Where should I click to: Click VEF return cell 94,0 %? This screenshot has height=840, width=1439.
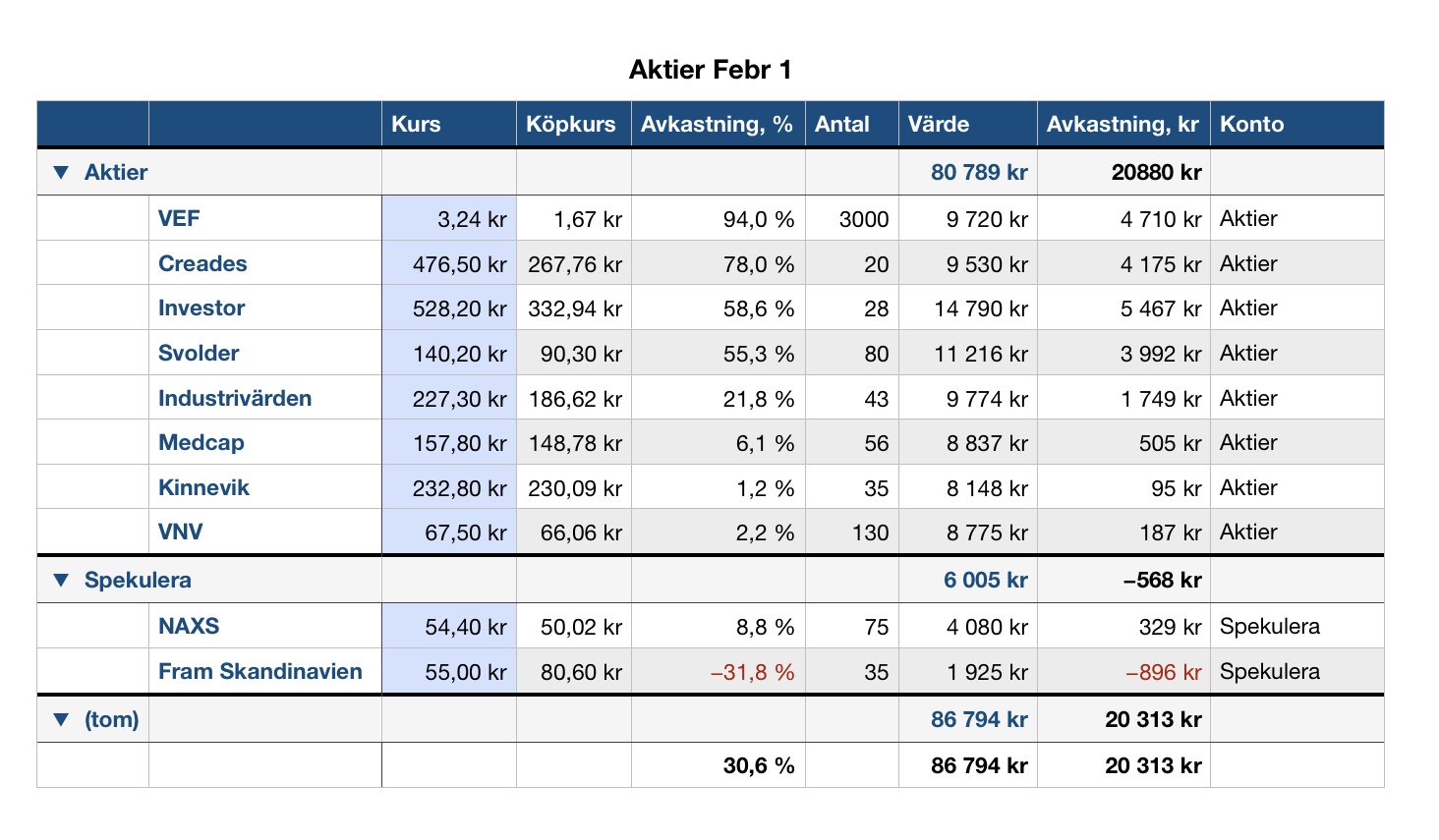[719, 218]
